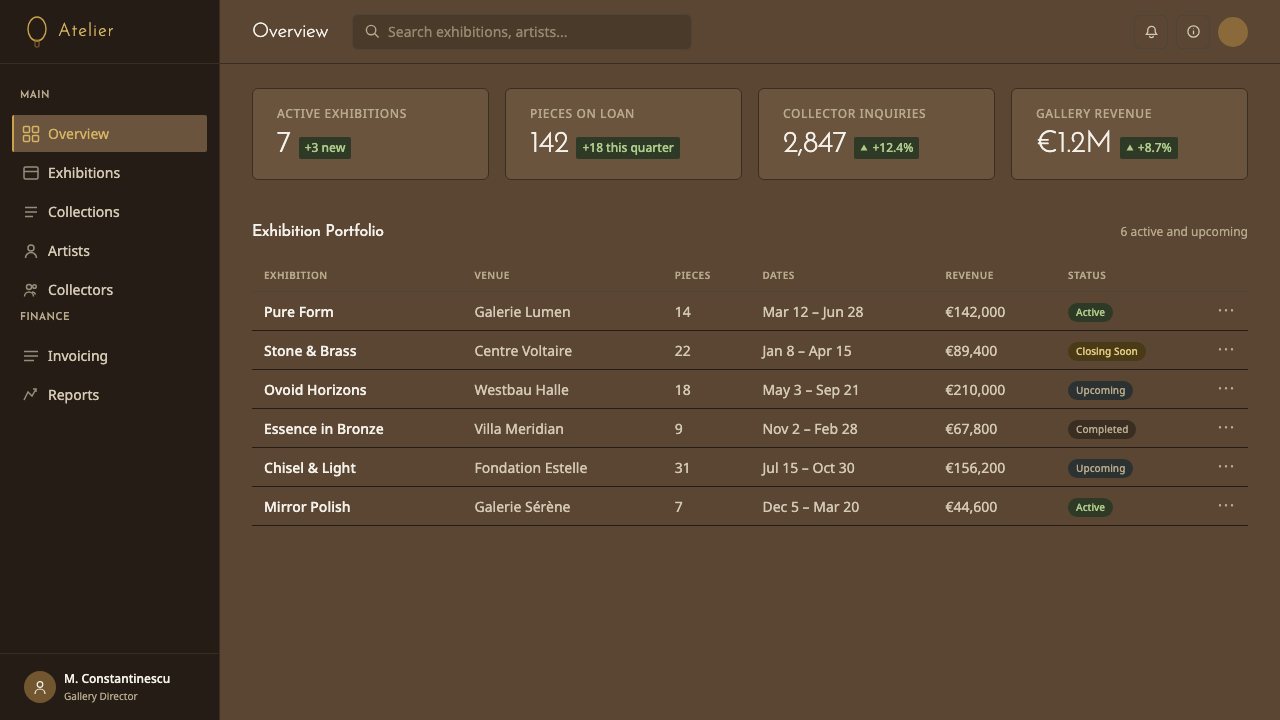Viewport: 1280px width, 720px height.
Task: Select the Invoicing menu item
Action: coord(110,356)
